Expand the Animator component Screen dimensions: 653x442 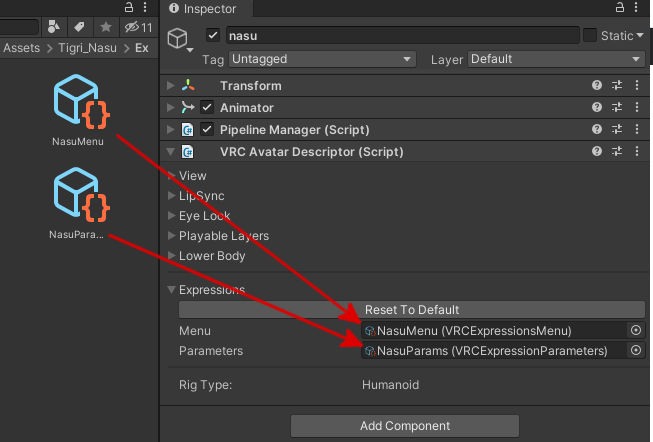(x=170, y=107)
